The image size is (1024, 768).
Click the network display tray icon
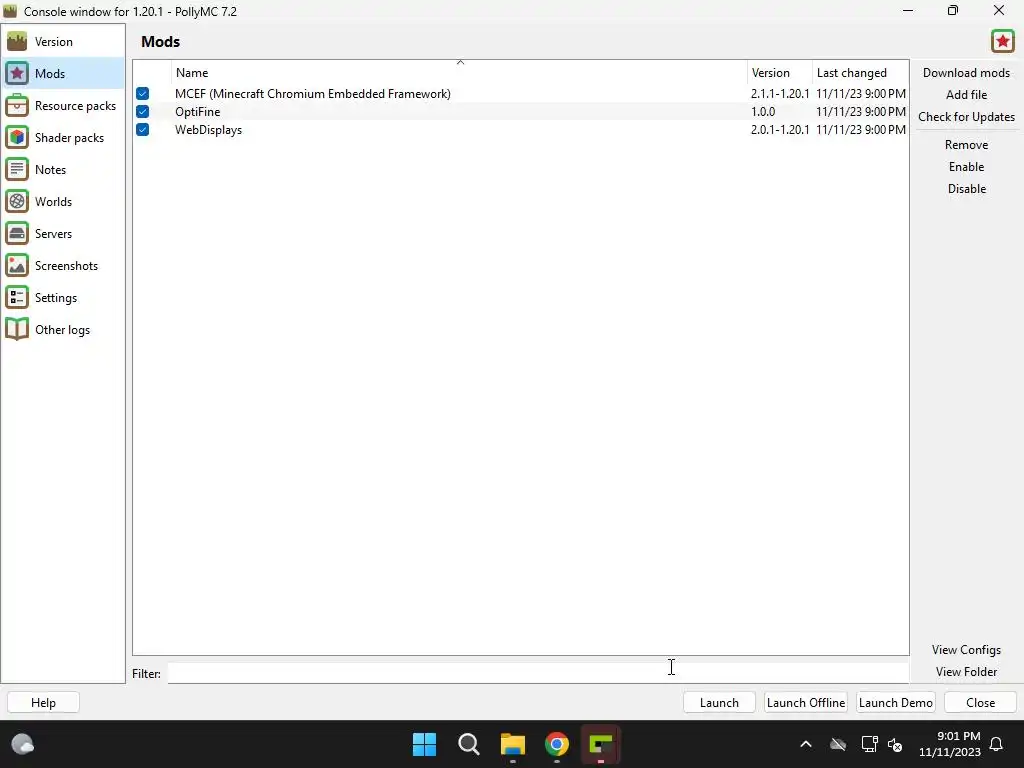pos(869,744)
